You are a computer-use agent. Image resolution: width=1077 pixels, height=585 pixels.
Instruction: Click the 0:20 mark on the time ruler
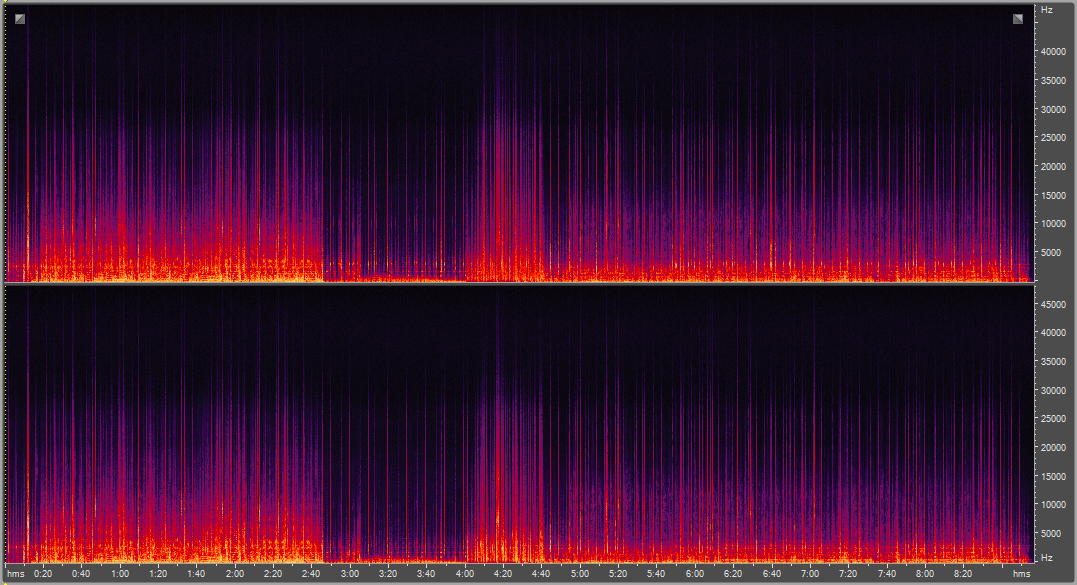click(x=43, y=574)
